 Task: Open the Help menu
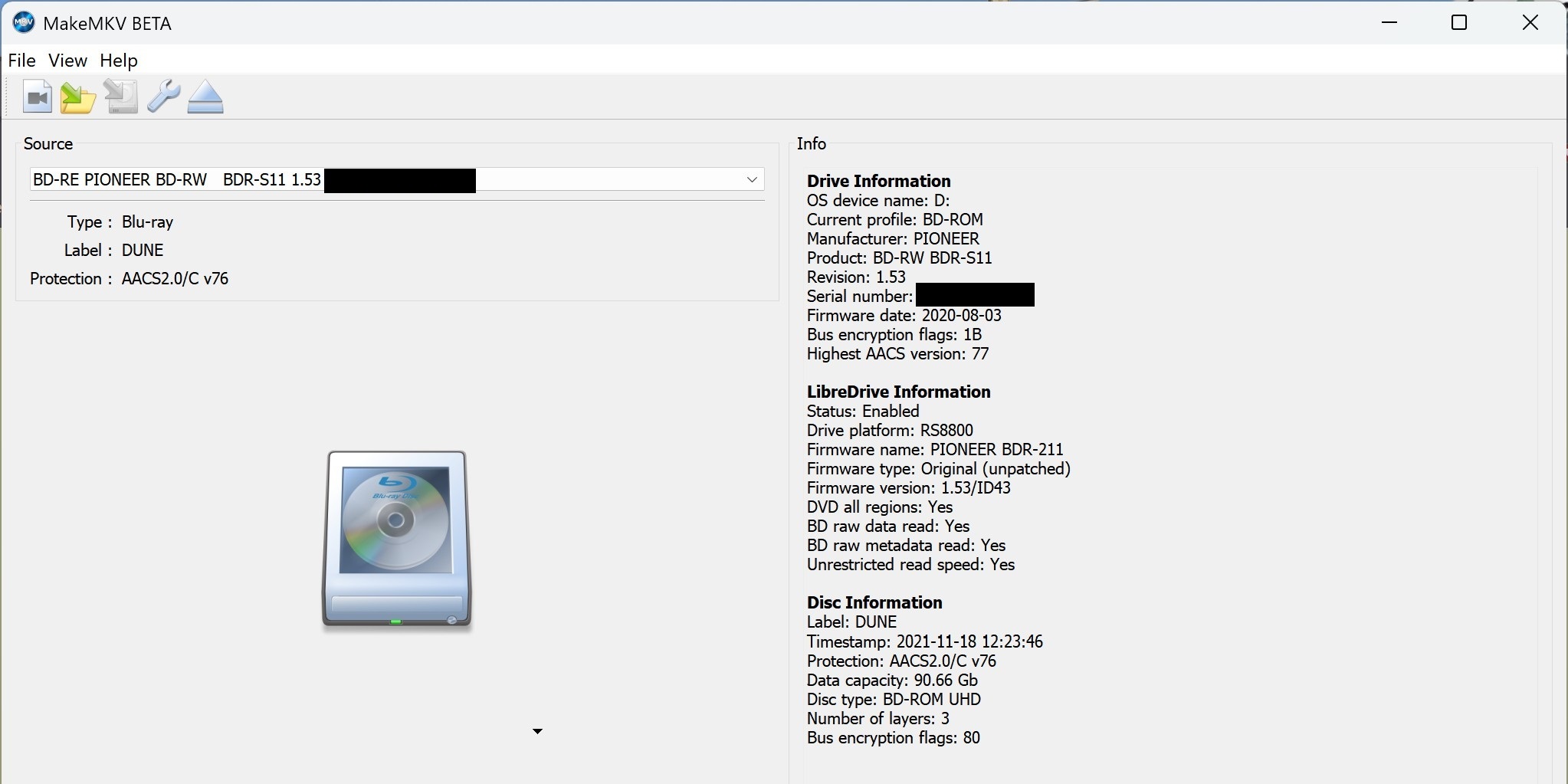click(119, 61)
